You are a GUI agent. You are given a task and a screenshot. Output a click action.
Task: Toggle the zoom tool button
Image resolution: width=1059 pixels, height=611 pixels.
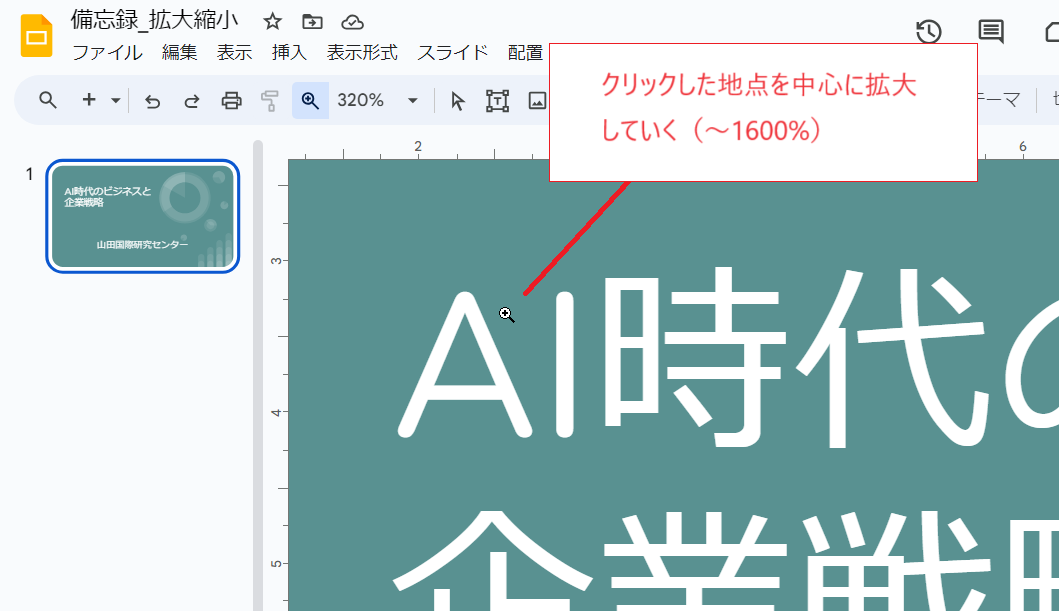[x=310, y=101]
